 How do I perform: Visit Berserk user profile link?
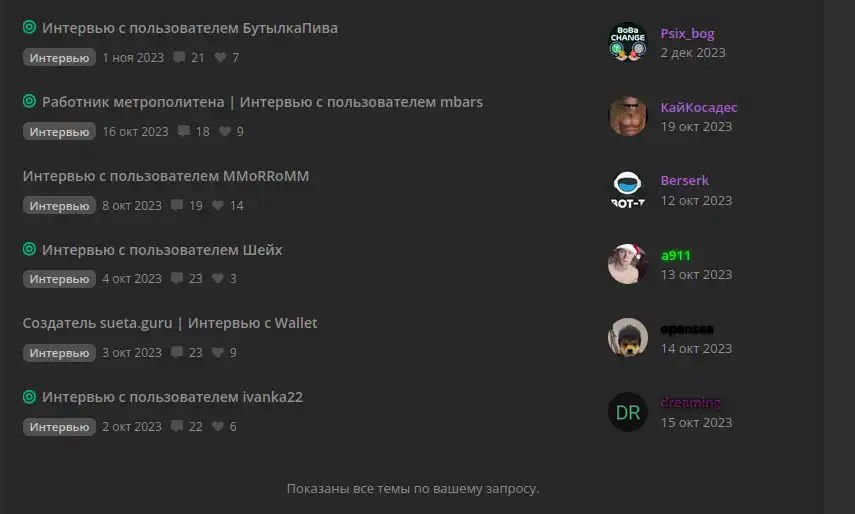coord(684,180)
